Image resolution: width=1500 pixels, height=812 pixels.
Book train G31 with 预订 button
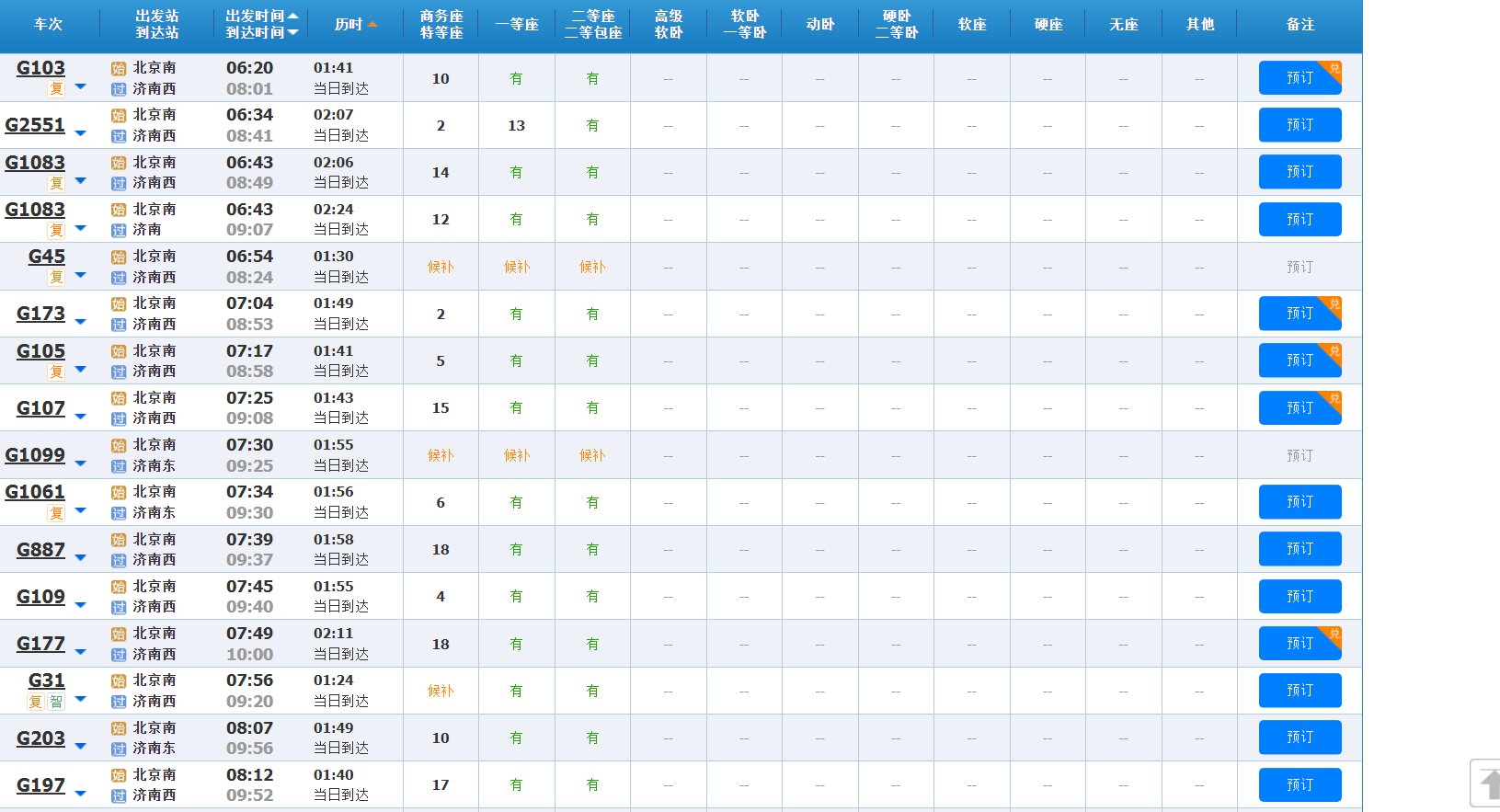[1300, 691]
